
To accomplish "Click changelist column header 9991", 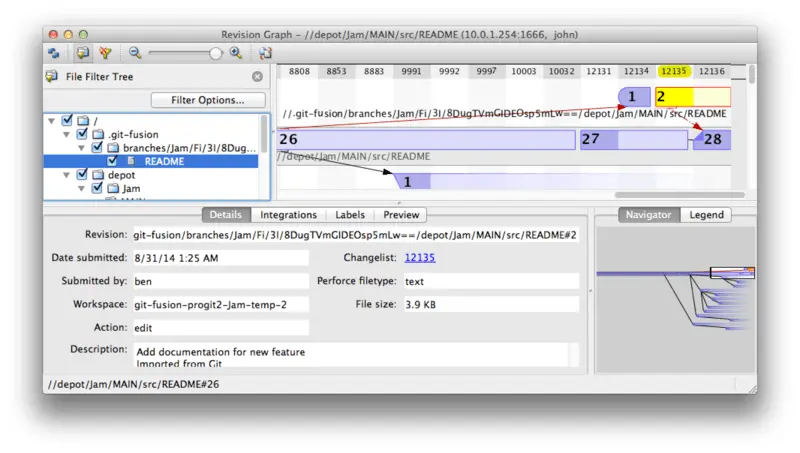I will point(411,71).
